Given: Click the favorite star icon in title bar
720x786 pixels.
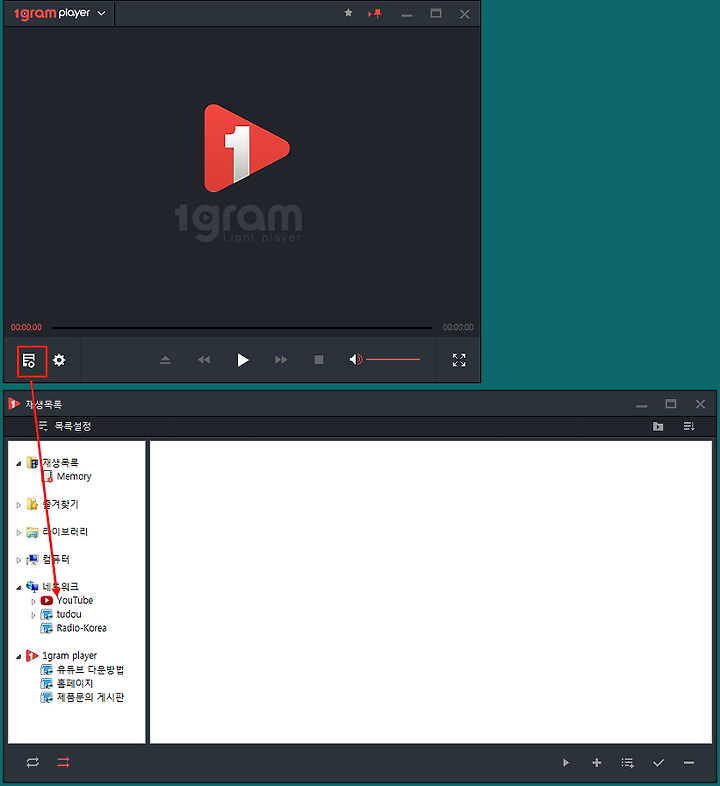Looking at the screenshot, I should (x=348, y=13).
